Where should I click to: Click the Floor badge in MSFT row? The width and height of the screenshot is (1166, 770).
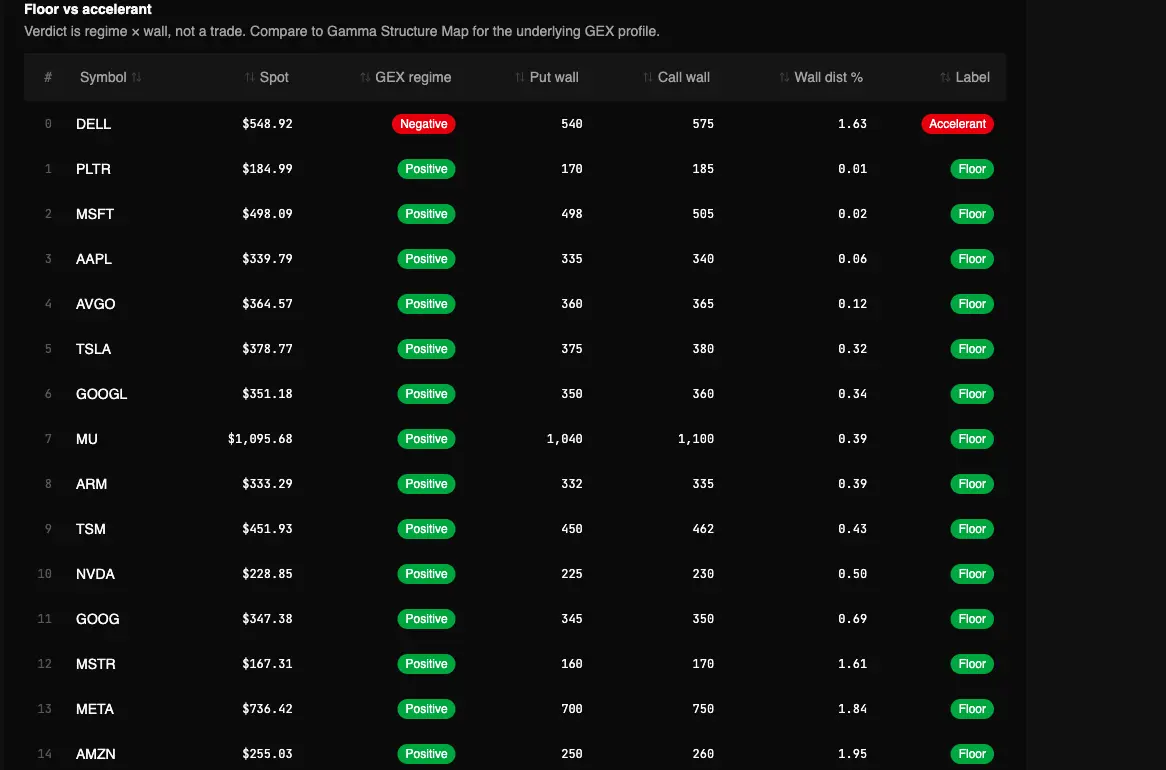(x=972, y=214)
